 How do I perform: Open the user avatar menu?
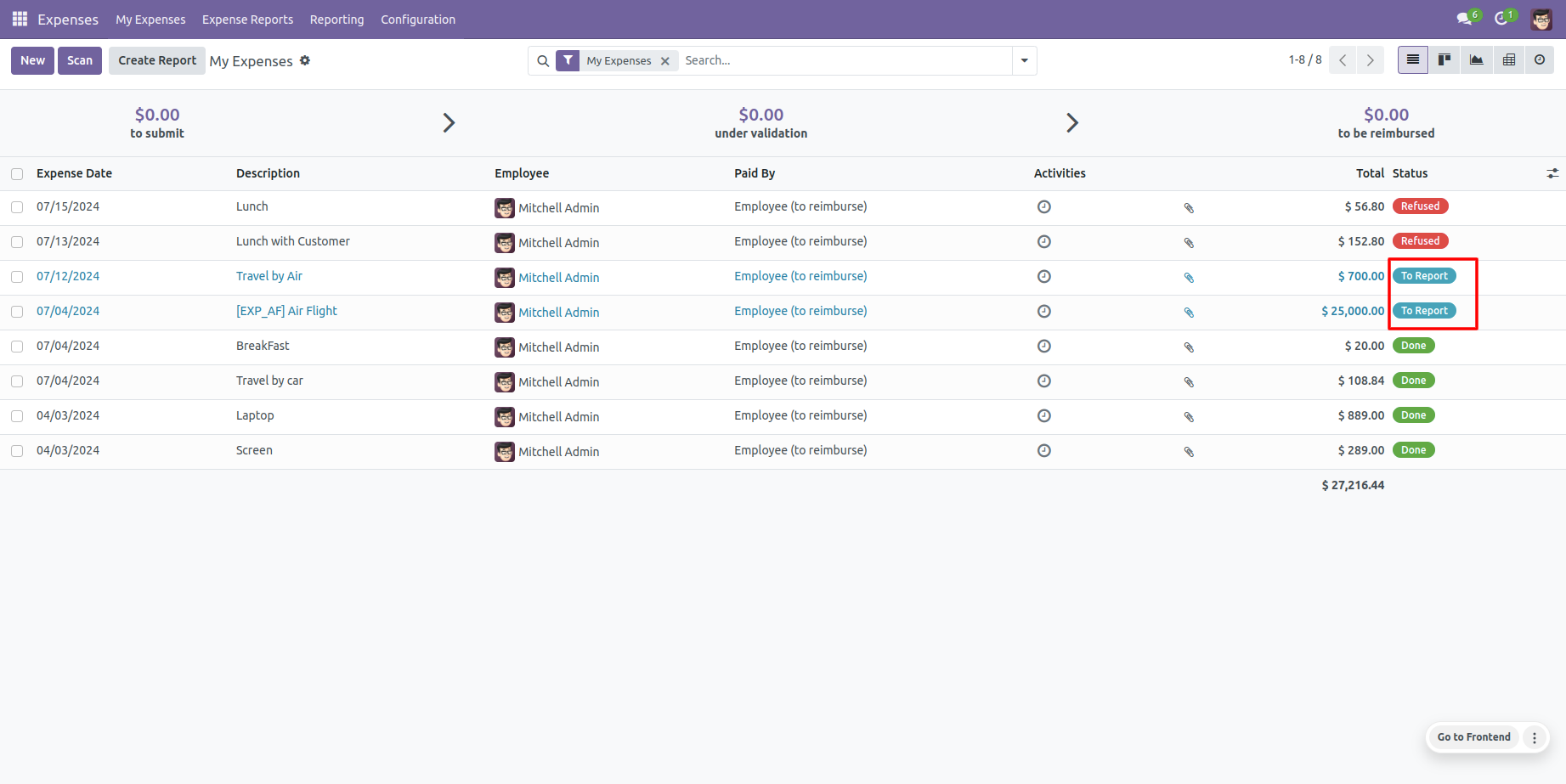point(1541,19)
